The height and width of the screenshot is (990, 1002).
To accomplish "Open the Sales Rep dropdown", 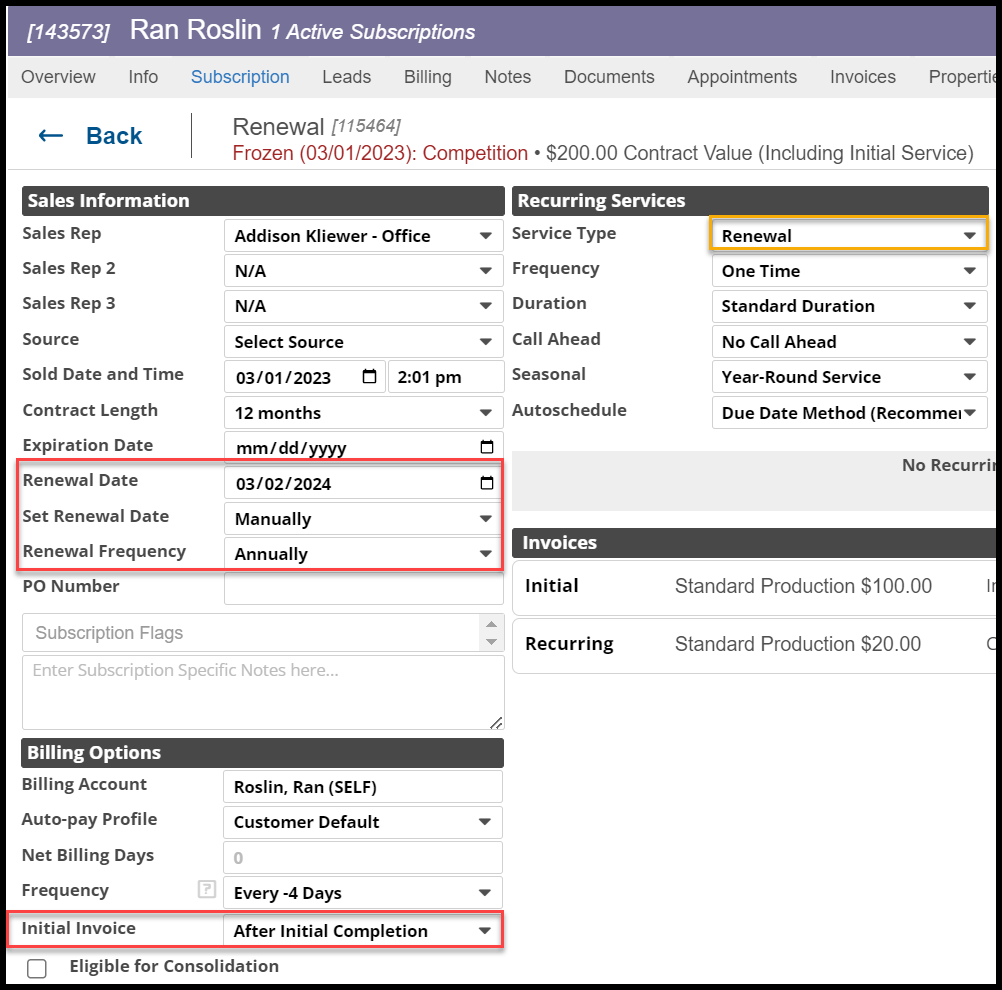I will point(363,236).
